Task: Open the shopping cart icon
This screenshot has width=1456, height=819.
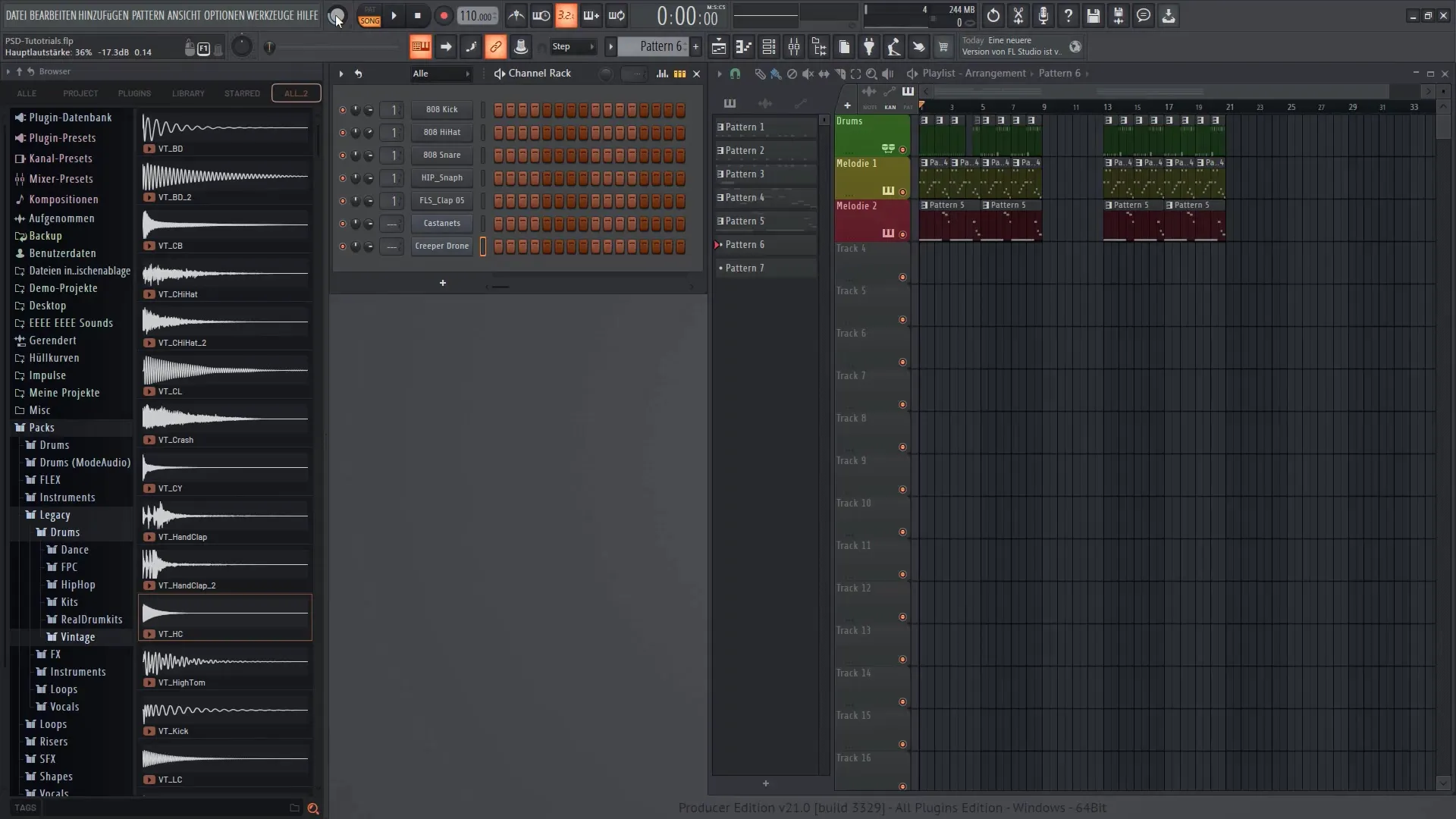Action: click(943, 47)
